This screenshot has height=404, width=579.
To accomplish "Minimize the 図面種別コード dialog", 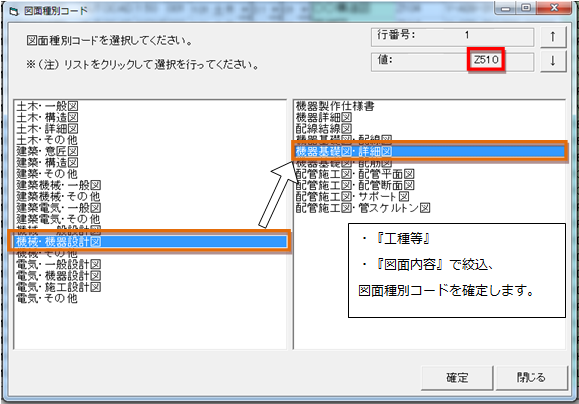I will [506, 8].
